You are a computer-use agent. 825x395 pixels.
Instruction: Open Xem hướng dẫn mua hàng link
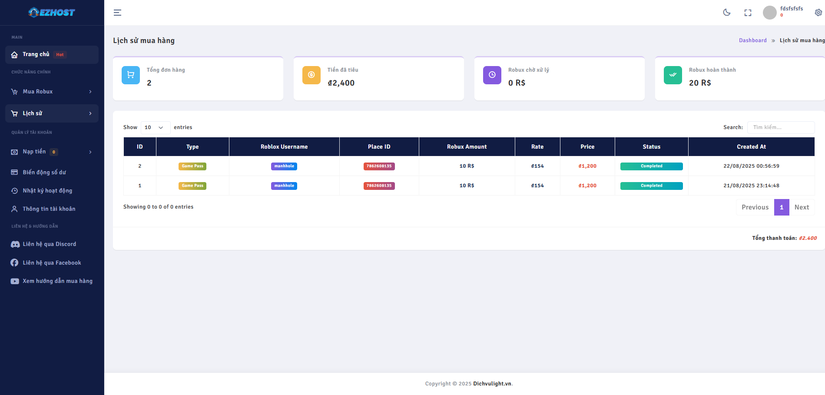(52, 281)
